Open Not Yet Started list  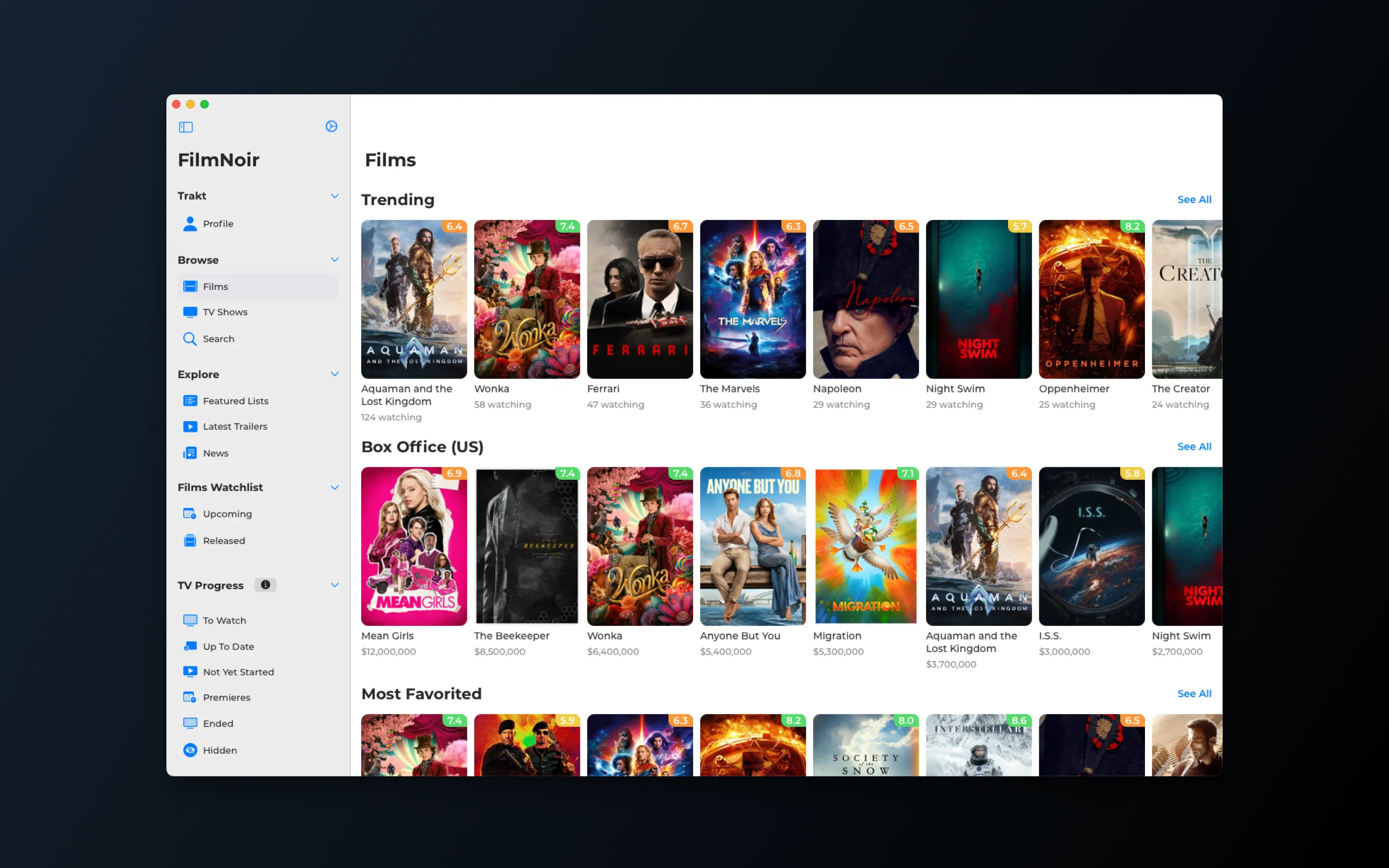[x=238, y=672]
